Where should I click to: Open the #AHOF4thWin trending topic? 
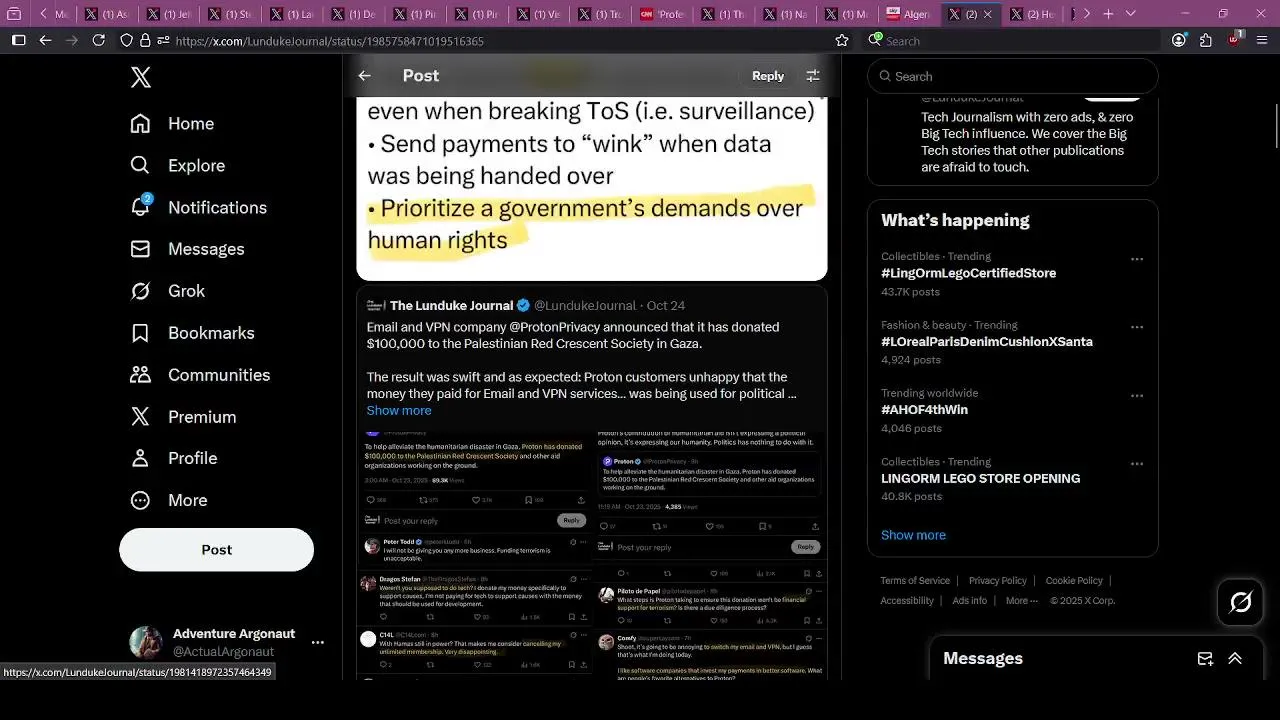(x=924, y=410)
